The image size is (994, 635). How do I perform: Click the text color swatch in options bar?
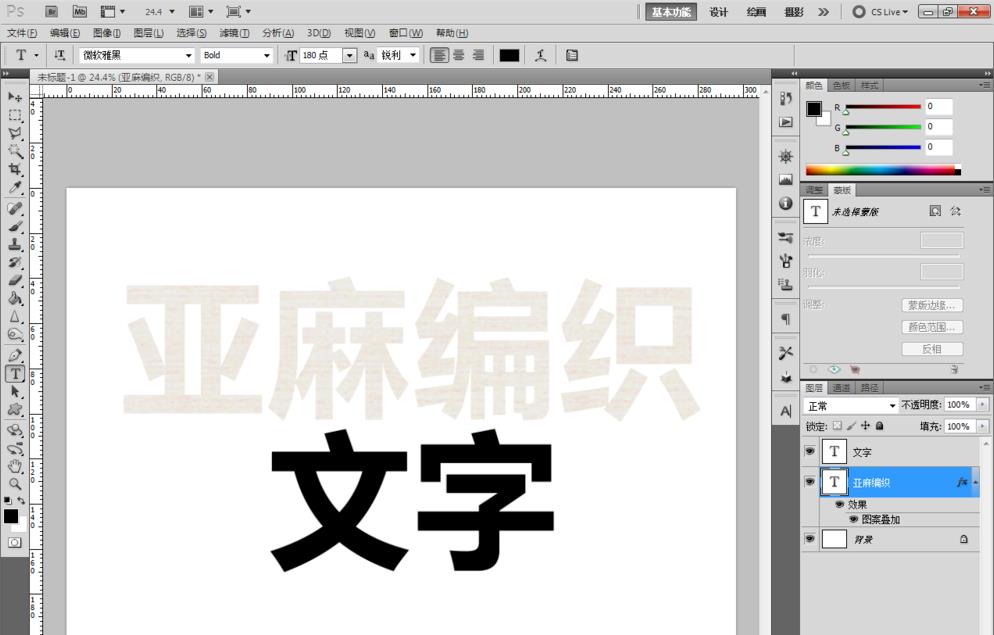coord(509,55)
